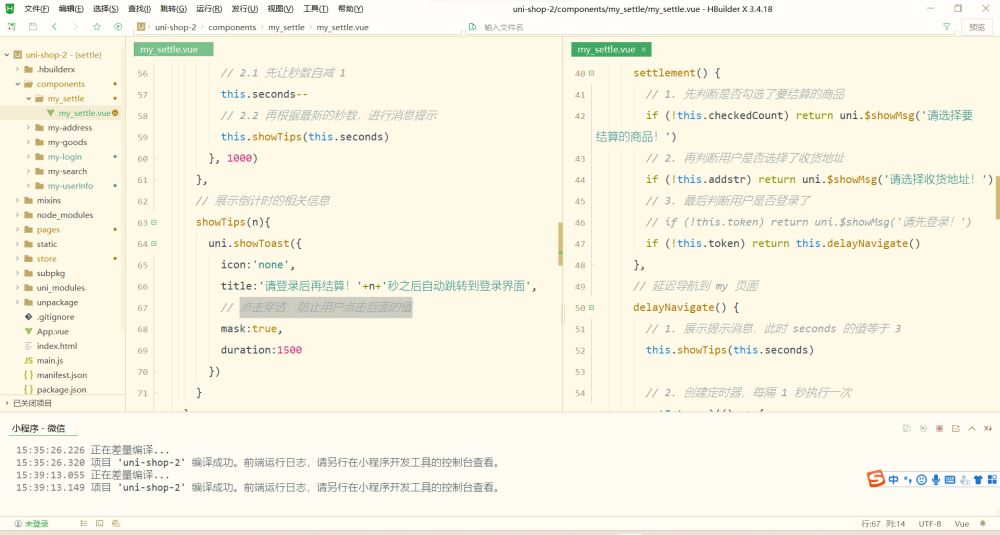Open the 运行(R) menu
1000x535 pixels.
click(209, 9)
